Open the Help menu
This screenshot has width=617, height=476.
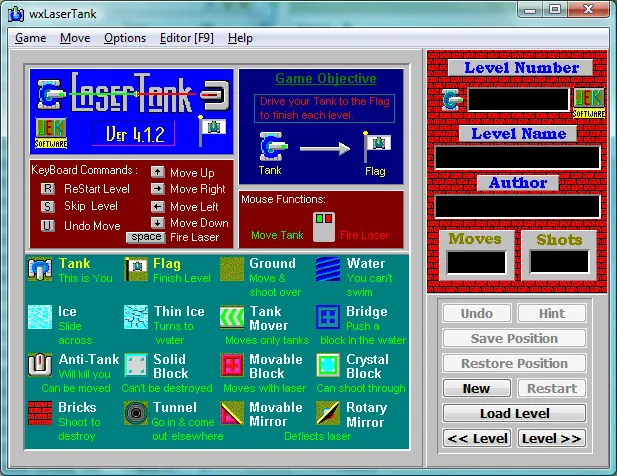tap(240, 38)
